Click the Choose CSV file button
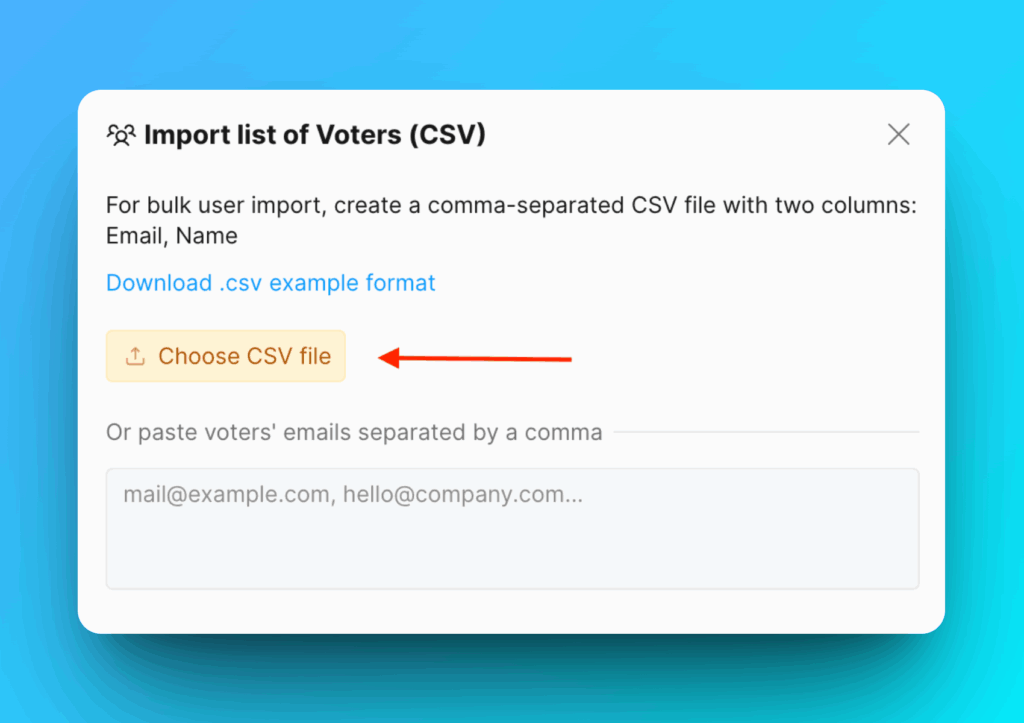Screen dimensions: 1024x723 (225, 356)
